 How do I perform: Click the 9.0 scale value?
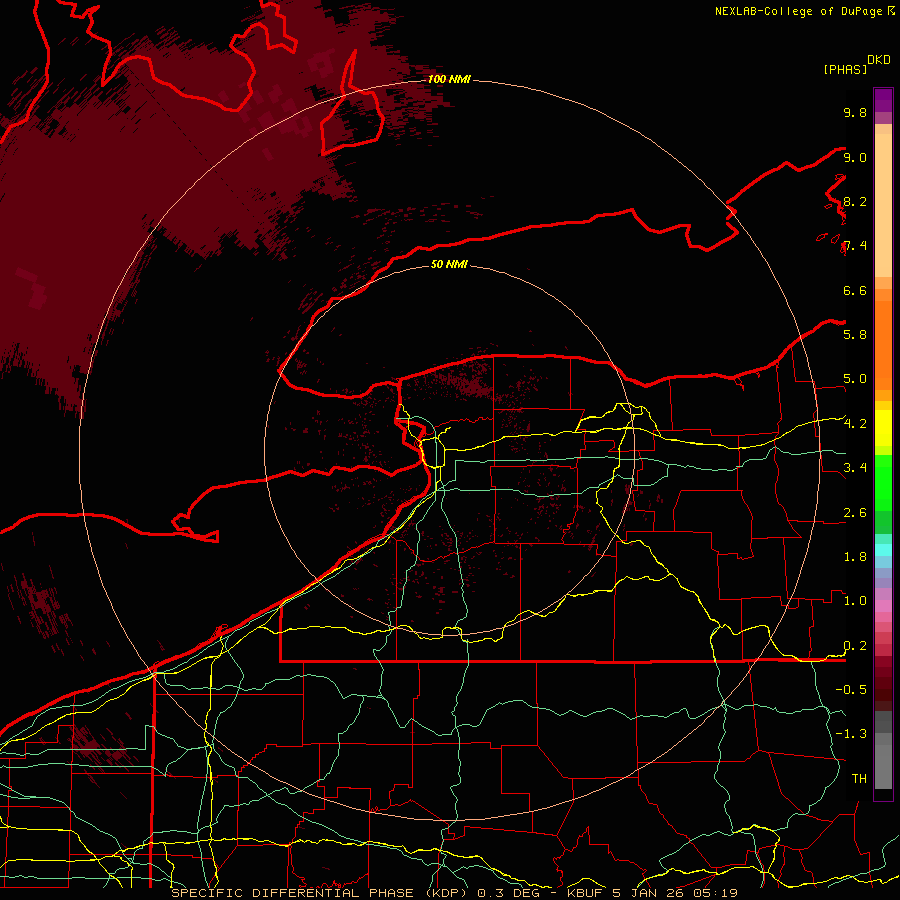(855, 157)
